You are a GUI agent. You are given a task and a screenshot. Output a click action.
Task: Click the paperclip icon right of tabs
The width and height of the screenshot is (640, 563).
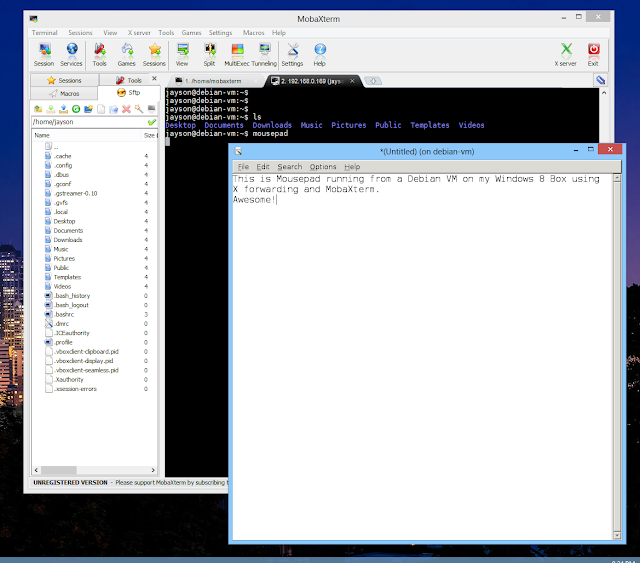[600, 80]
